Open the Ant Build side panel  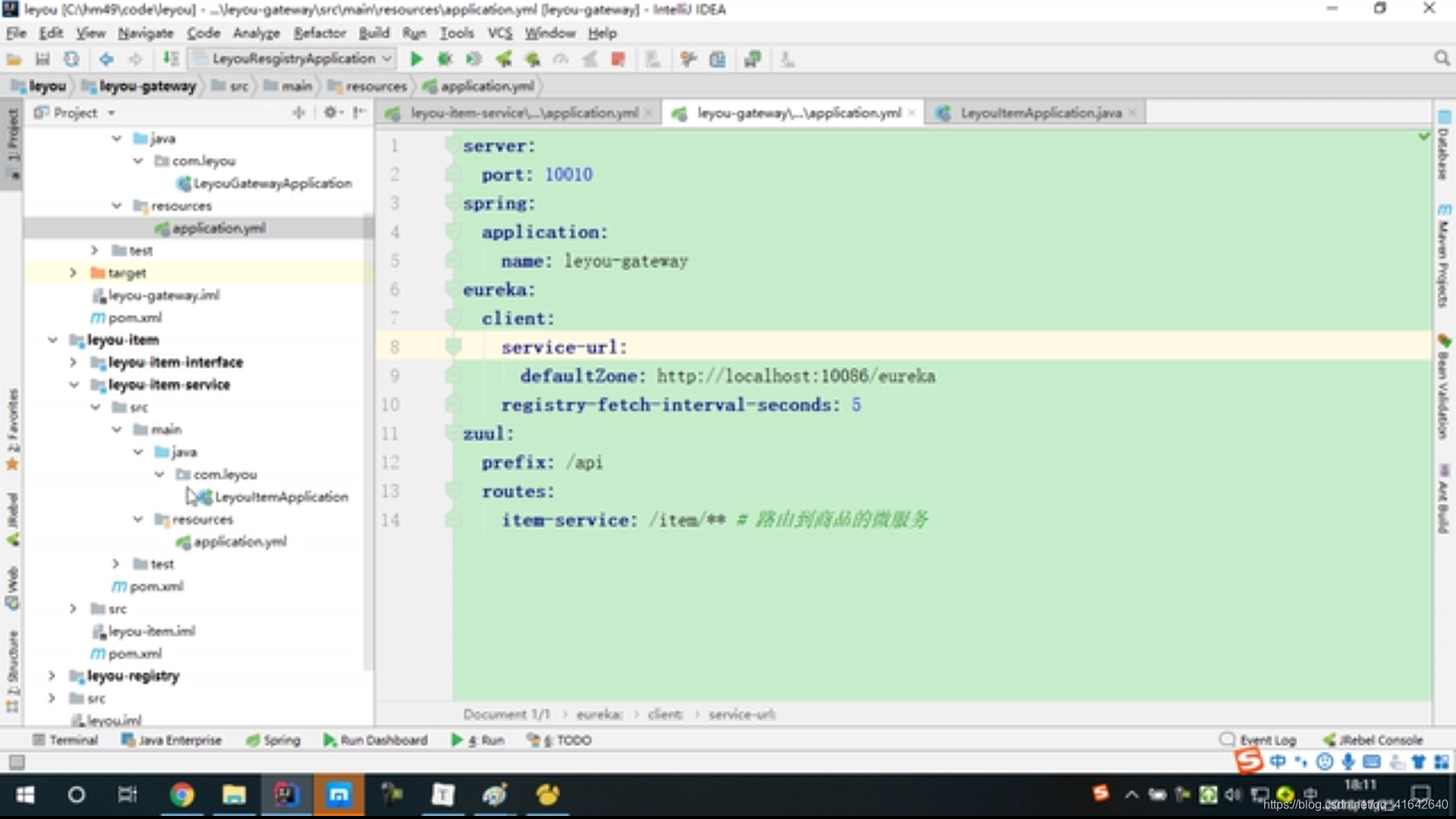tap(1443, 499)
